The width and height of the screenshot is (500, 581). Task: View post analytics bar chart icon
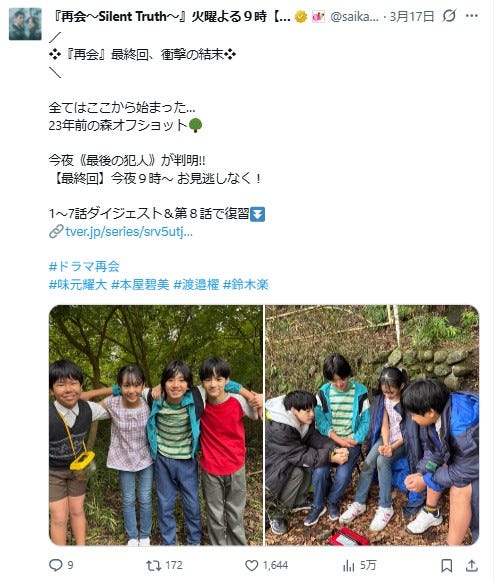click(348, 565)
